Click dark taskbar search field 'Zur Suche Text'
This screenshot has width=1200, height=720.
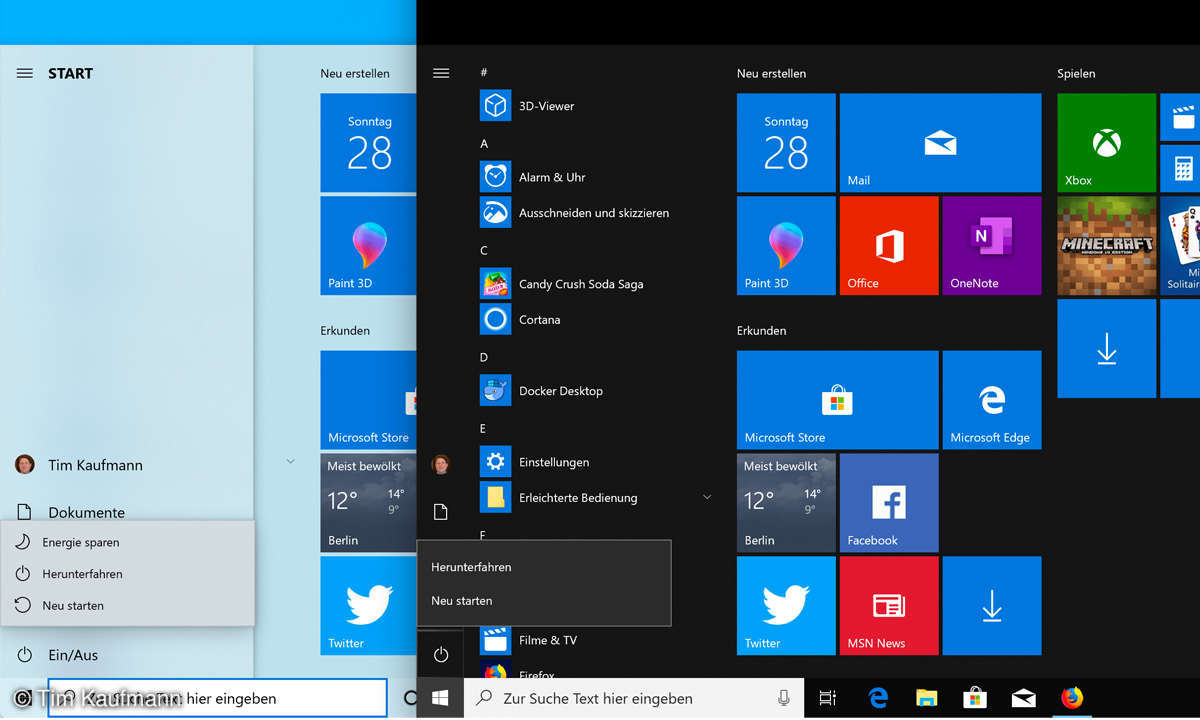[x=634, y=698]
